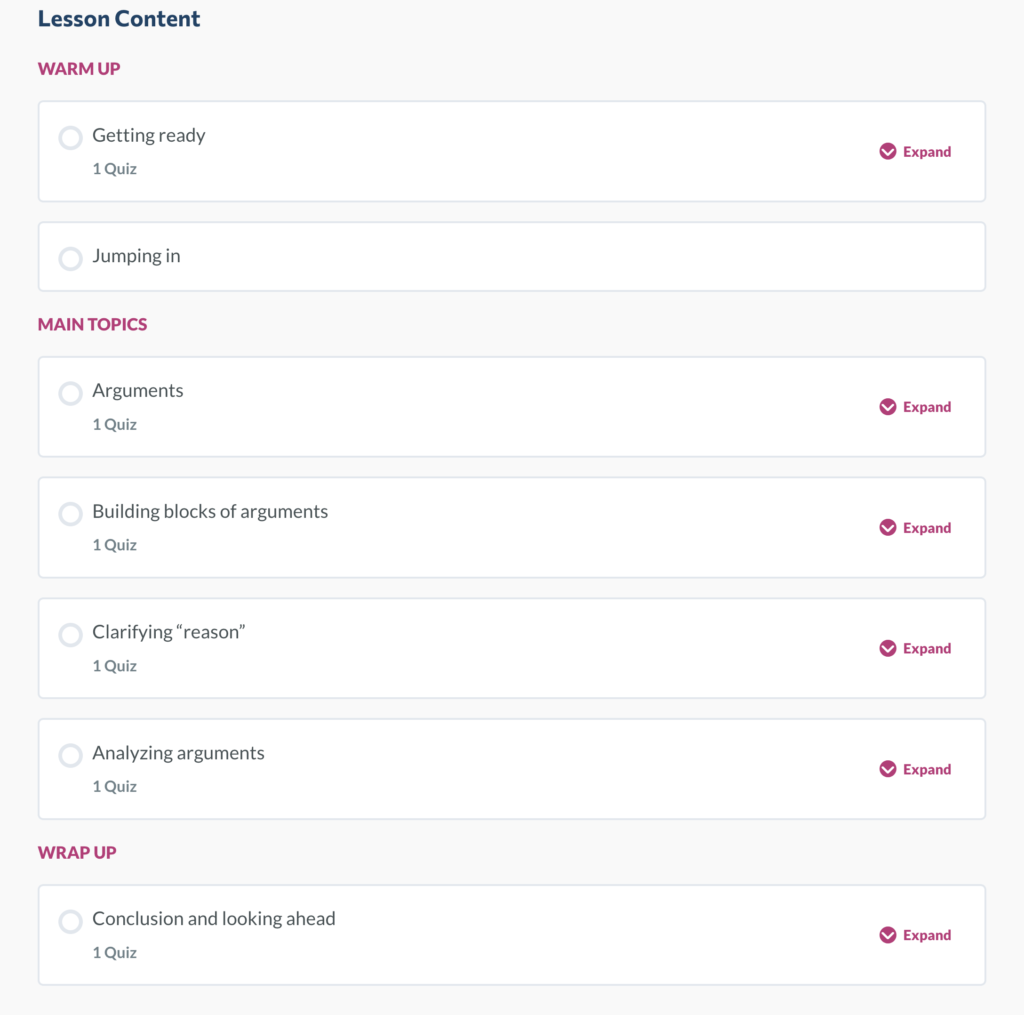Click chevron icon beside Getting ready Expand
Screen dimensions: 1024x1015
888,152
